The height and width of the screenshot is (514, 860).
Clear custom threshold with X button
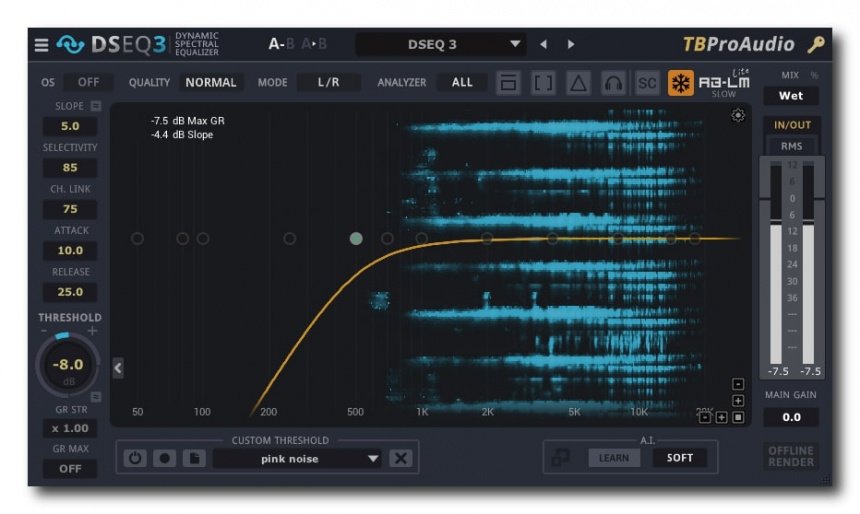click(x=401, y=458)
